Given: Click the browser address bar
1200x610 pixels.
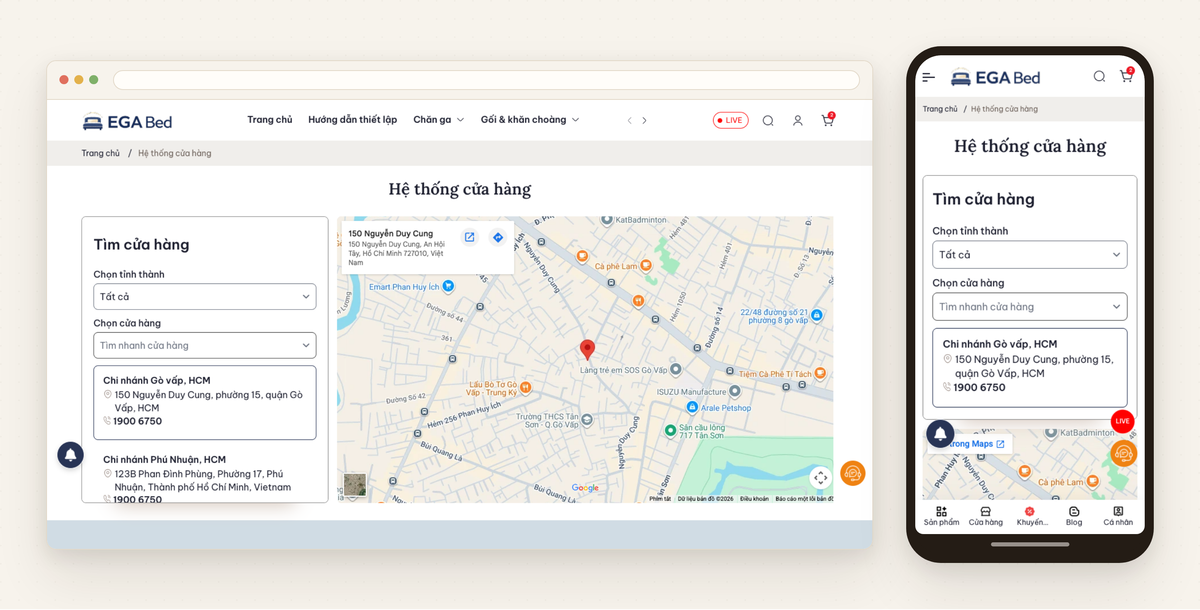Looking at the screenshot, I should 486,80.
